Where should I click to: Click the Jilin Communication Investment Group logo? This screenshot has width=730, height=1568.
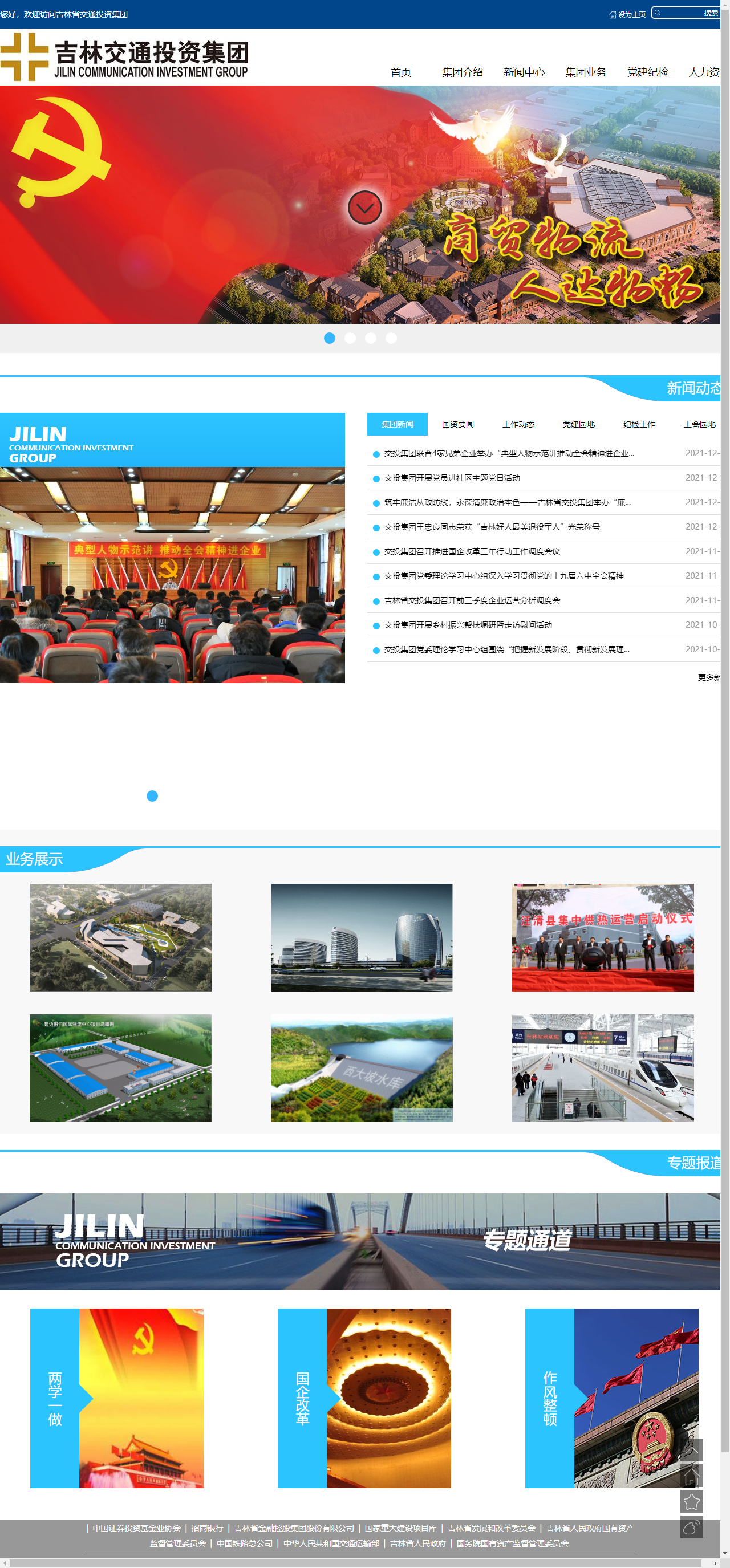click(124, 56)
